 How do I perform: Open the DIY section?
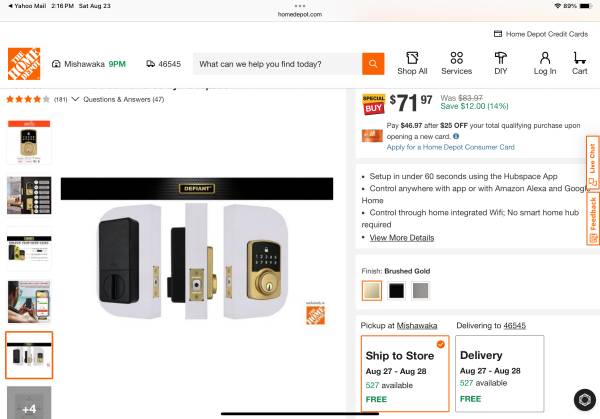pyautogui.click(x=500, y=63)
